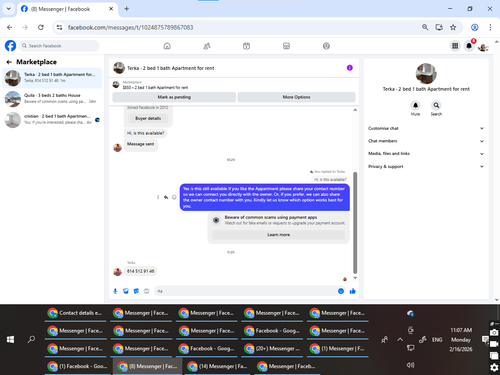Reload the page
The height and width of the screenshot is (375, 500).
pyautogui.click(x=41, y=27)
